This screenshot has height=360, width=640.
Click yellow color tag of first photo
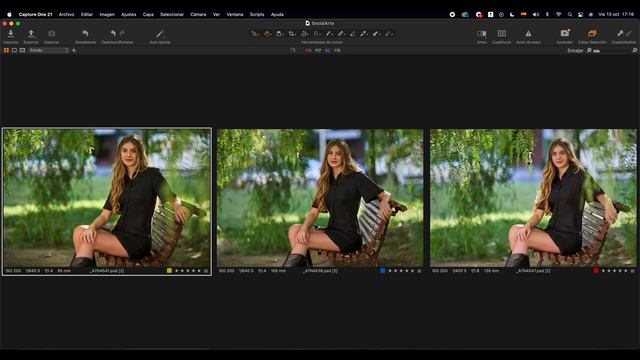pyautogui.click(x=169, y=271)
